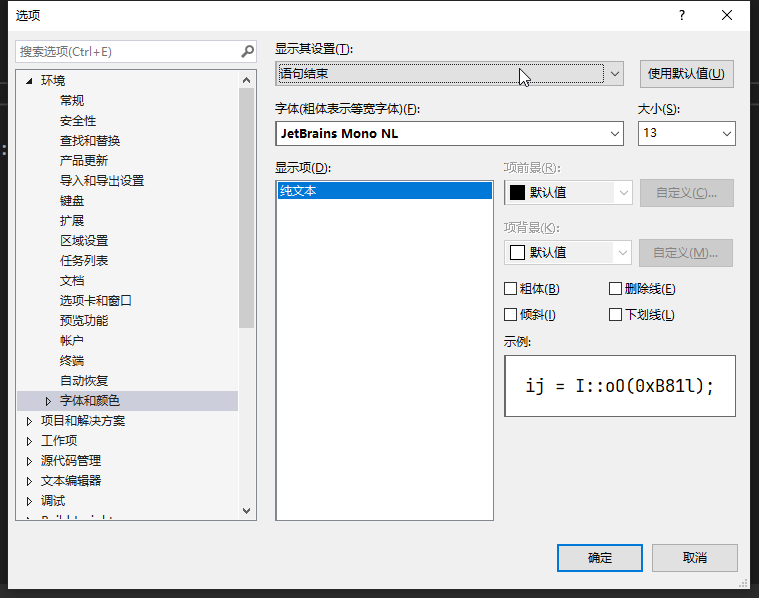Collapse the 环境 tree node

coord(29,81)
